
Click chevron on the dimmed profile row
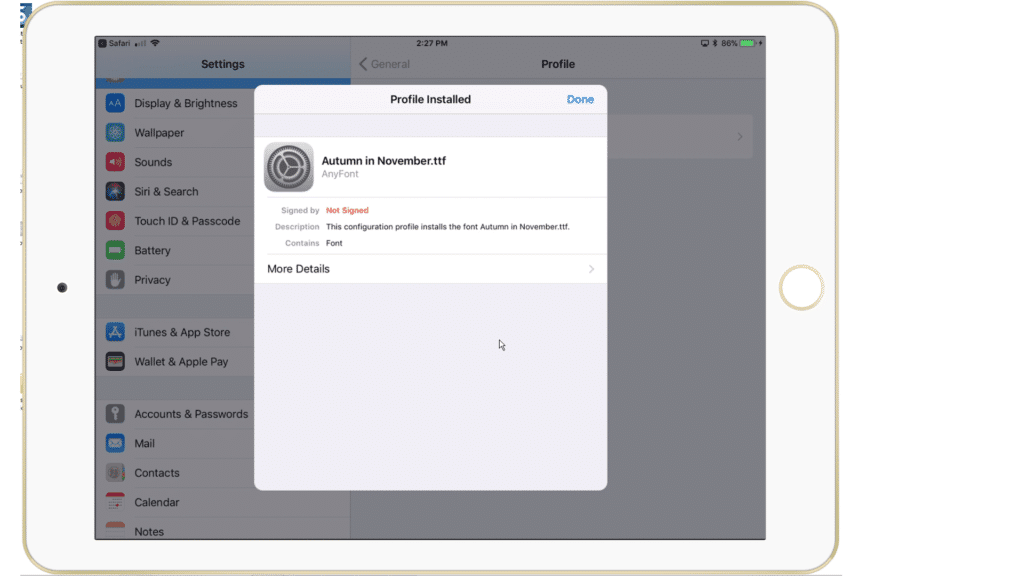tap(739, 136)
